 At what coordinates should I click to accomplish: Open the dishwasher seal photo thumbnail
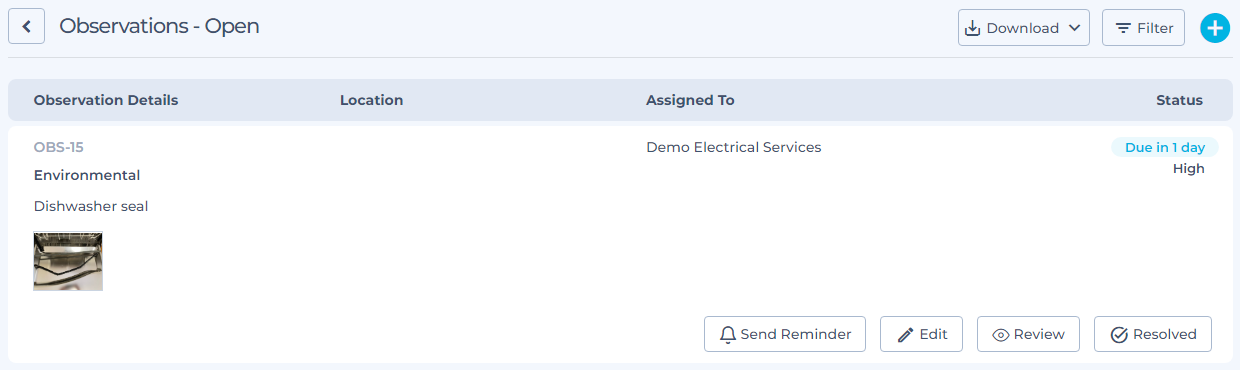68,261
